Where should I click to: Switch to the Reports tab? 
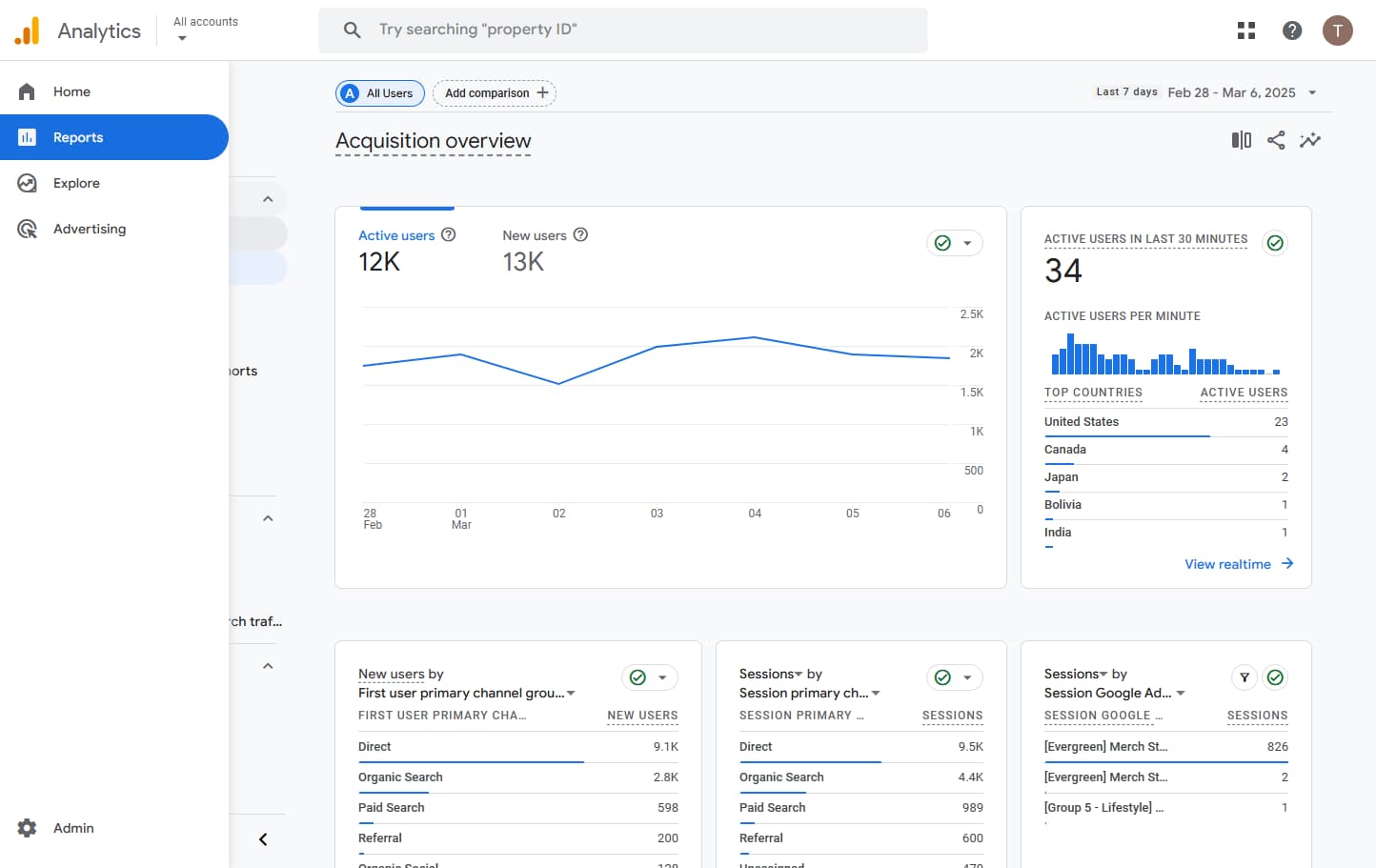coord(78,137)
